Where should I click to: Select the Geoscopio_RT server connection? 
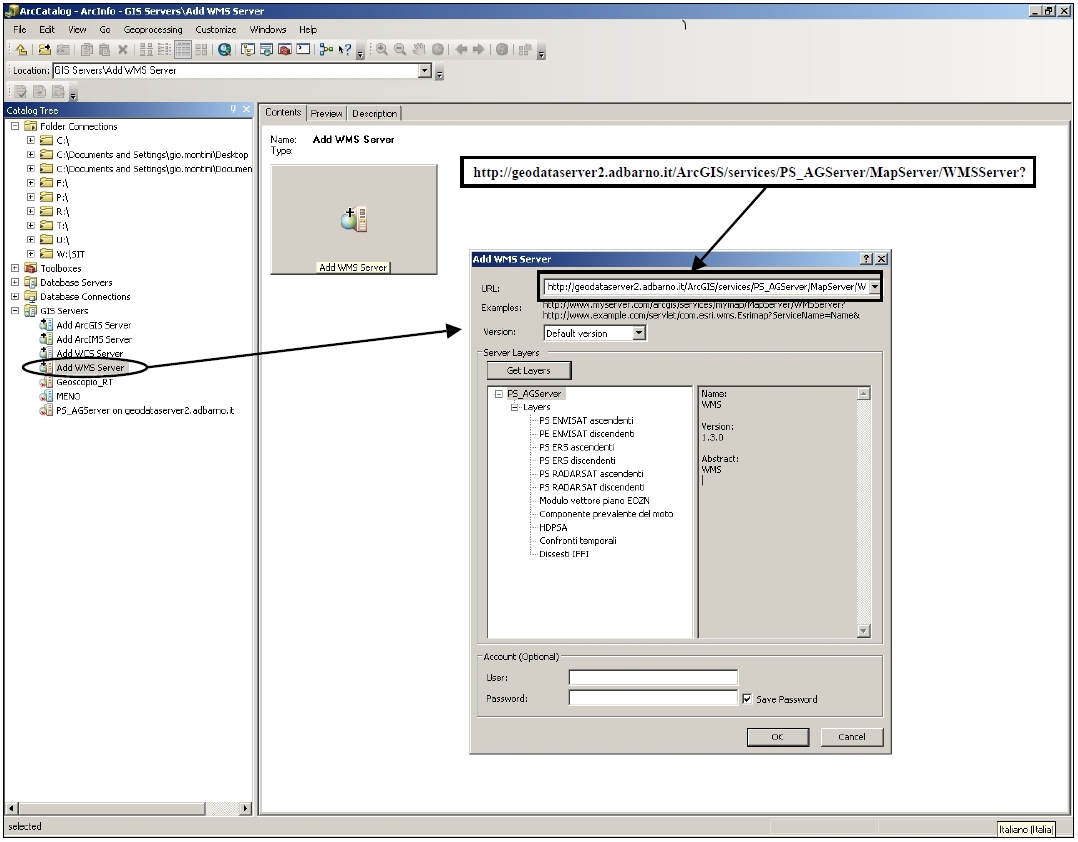[84, 382]
